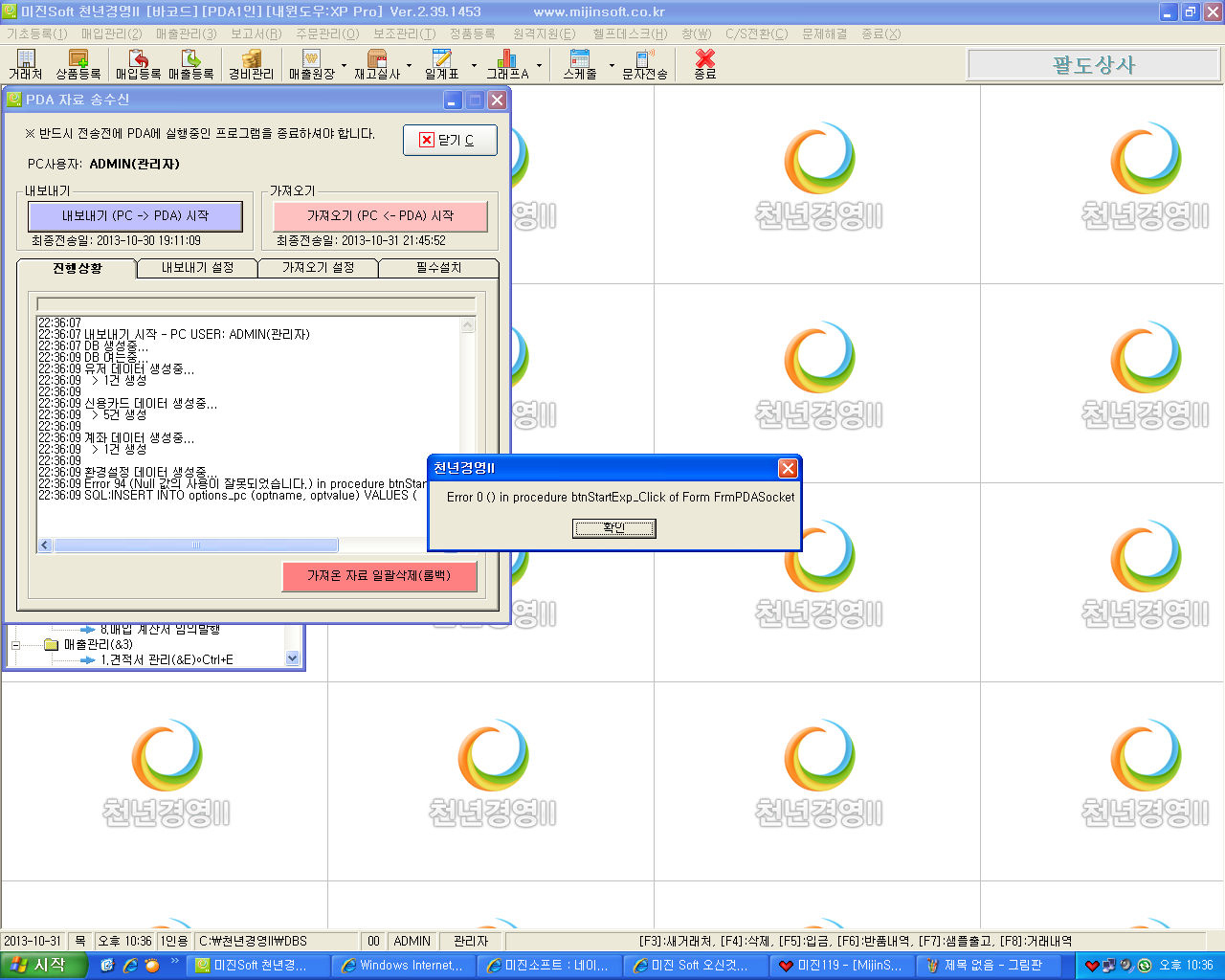Click the red heart tray icon

coord(1092,966)
